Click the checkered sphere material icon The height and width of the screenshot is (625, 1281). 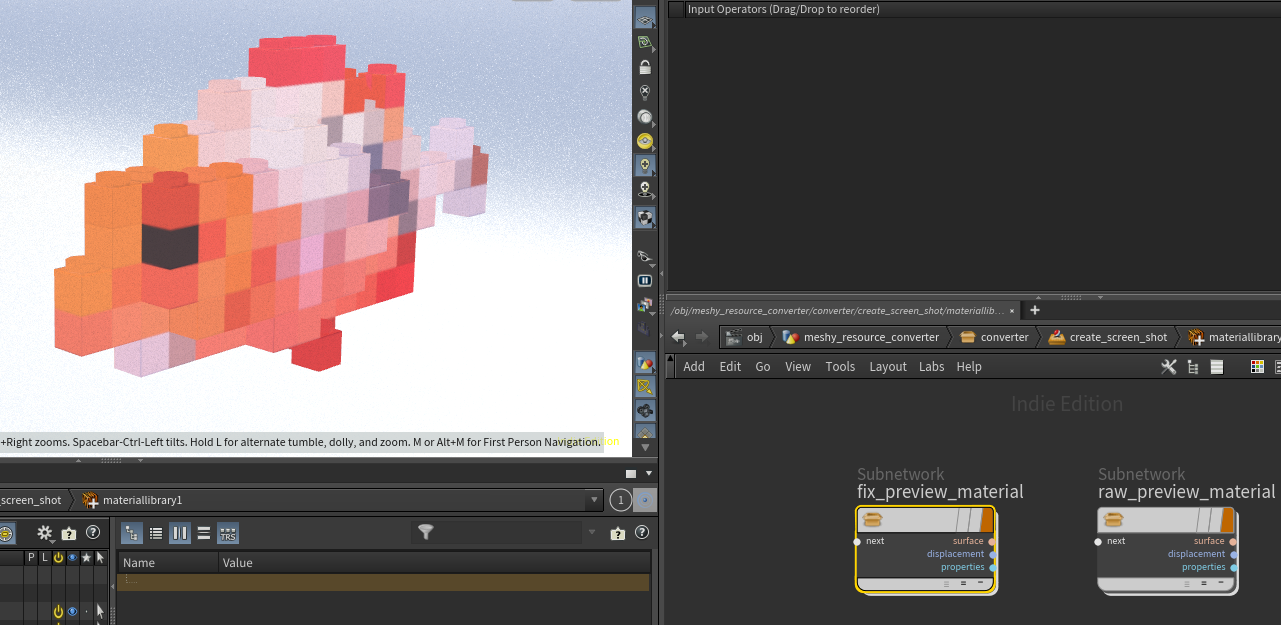pos(645,217)
